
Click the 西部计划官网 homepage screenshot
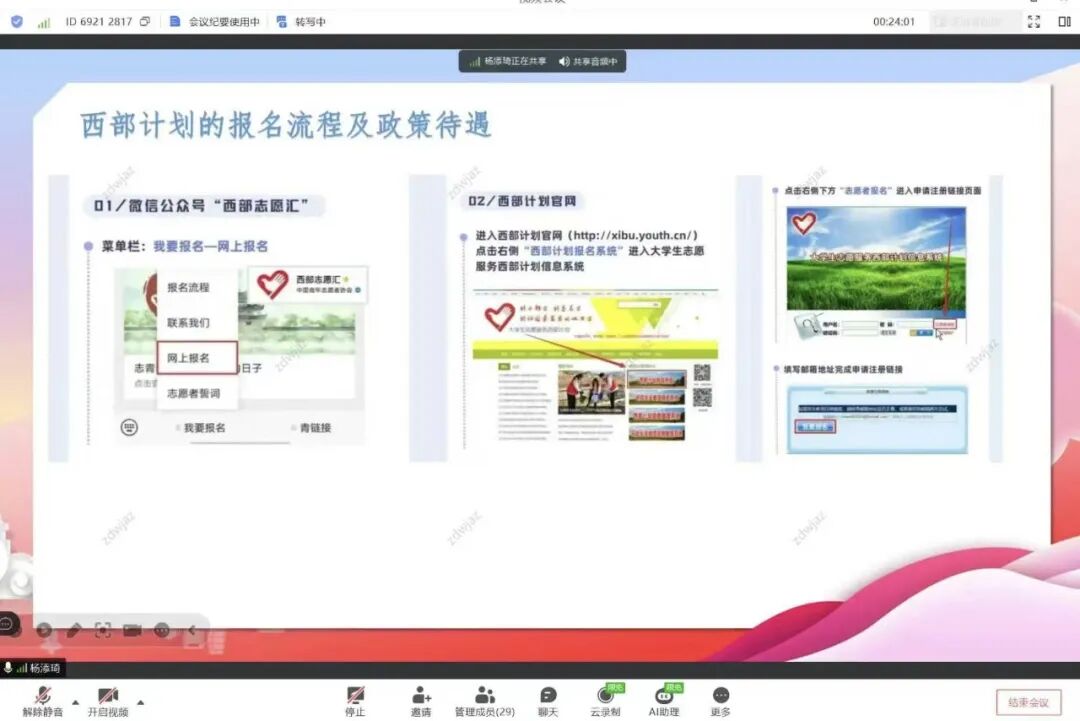click(595, 366)
